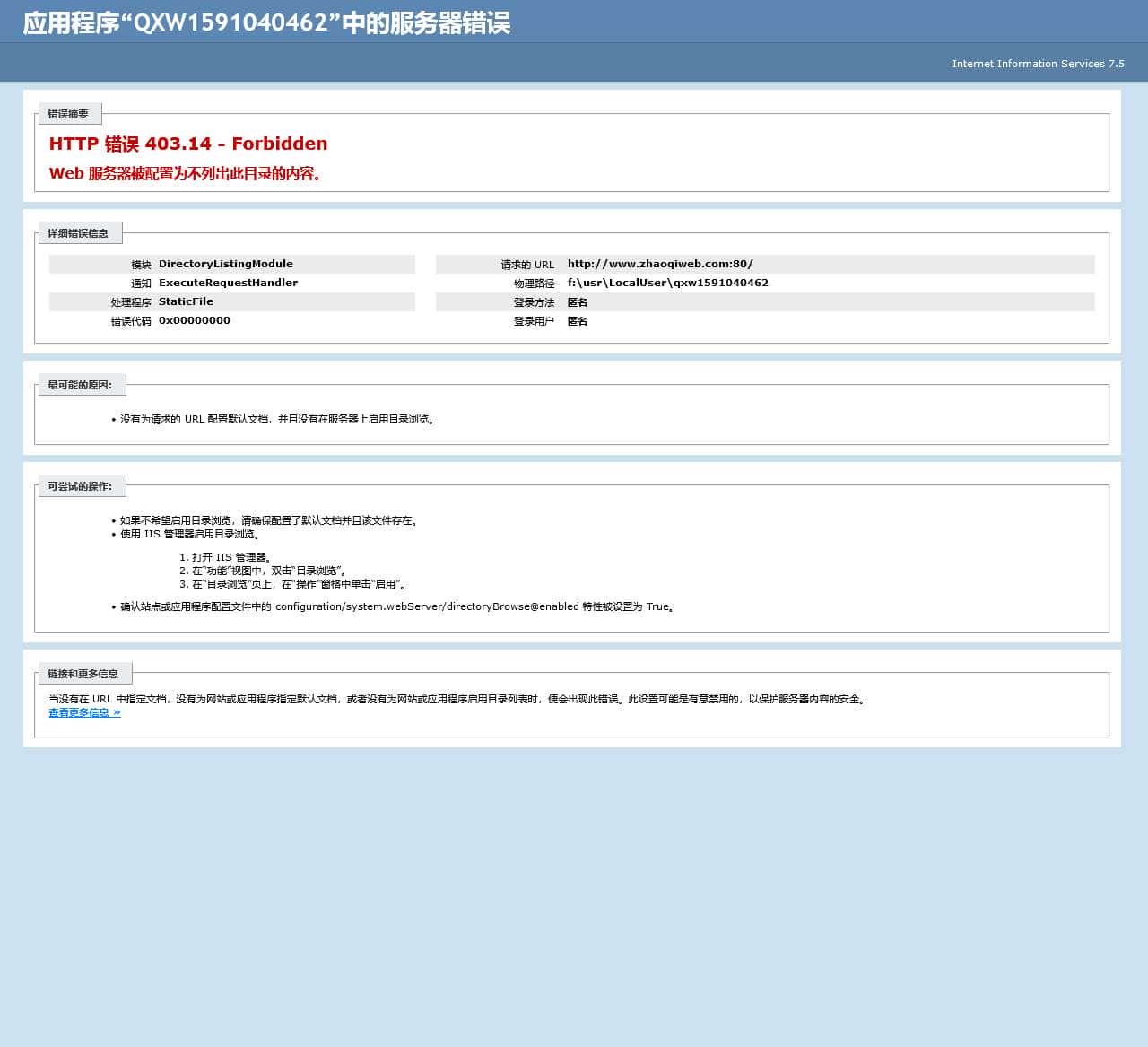This screenshot has width=1148, height=1047.
Task: Click the Internet Information Services 7.5 text
Action: click(x=1039, y=64)
